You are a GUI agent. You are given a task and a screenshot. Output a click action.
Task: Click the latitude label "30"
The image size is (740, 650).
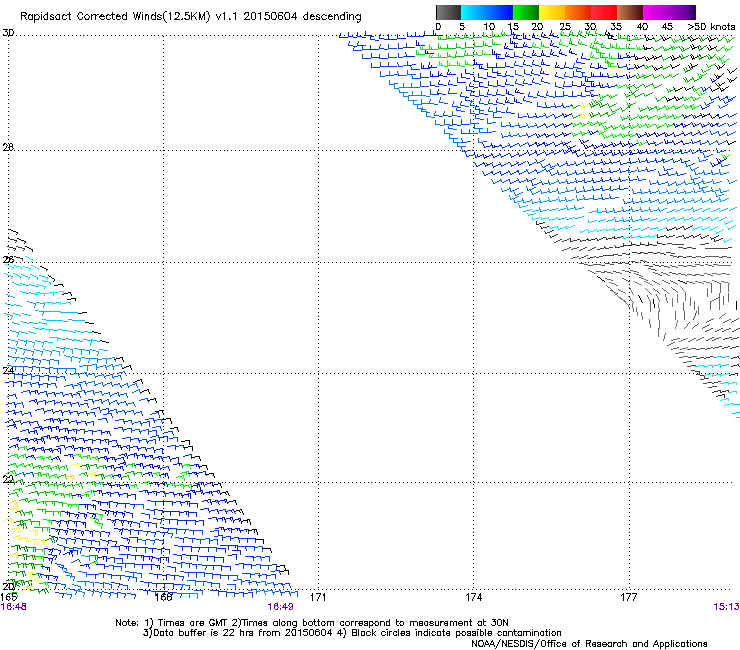(8, 33)
